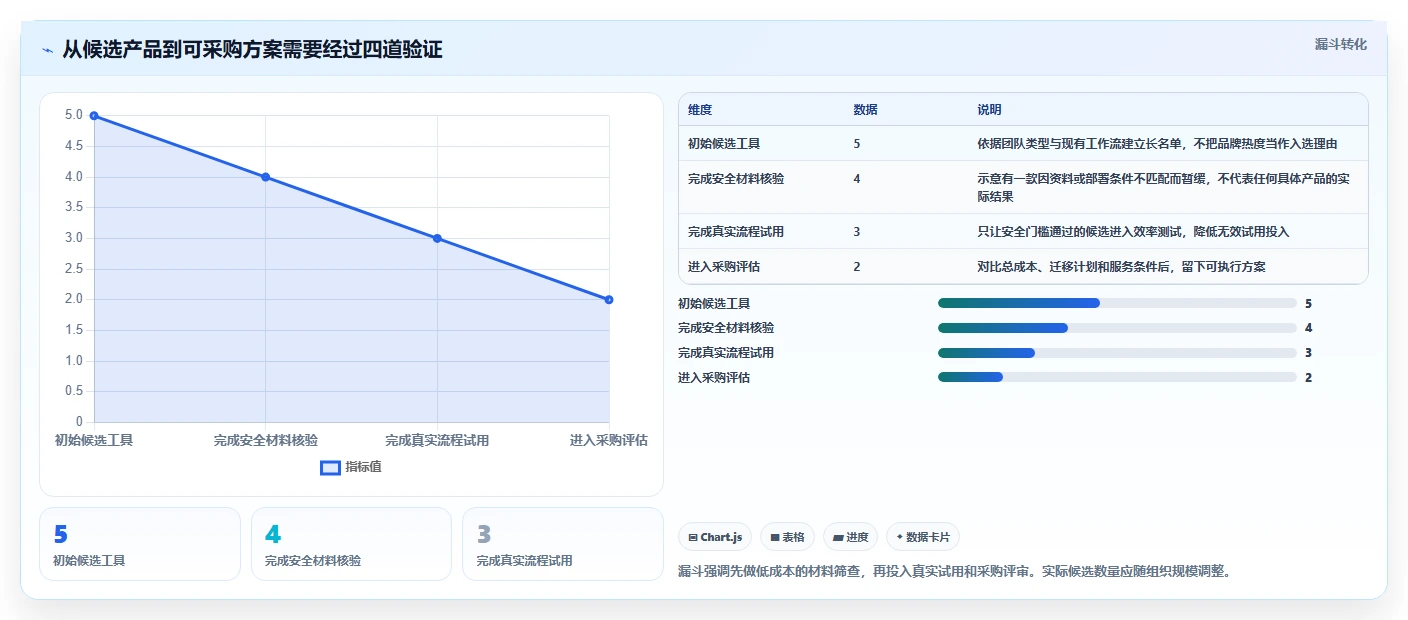Click the icon inside the 进度 chip
This screenshot has height=620, width=1408.
tap(838, 538)
